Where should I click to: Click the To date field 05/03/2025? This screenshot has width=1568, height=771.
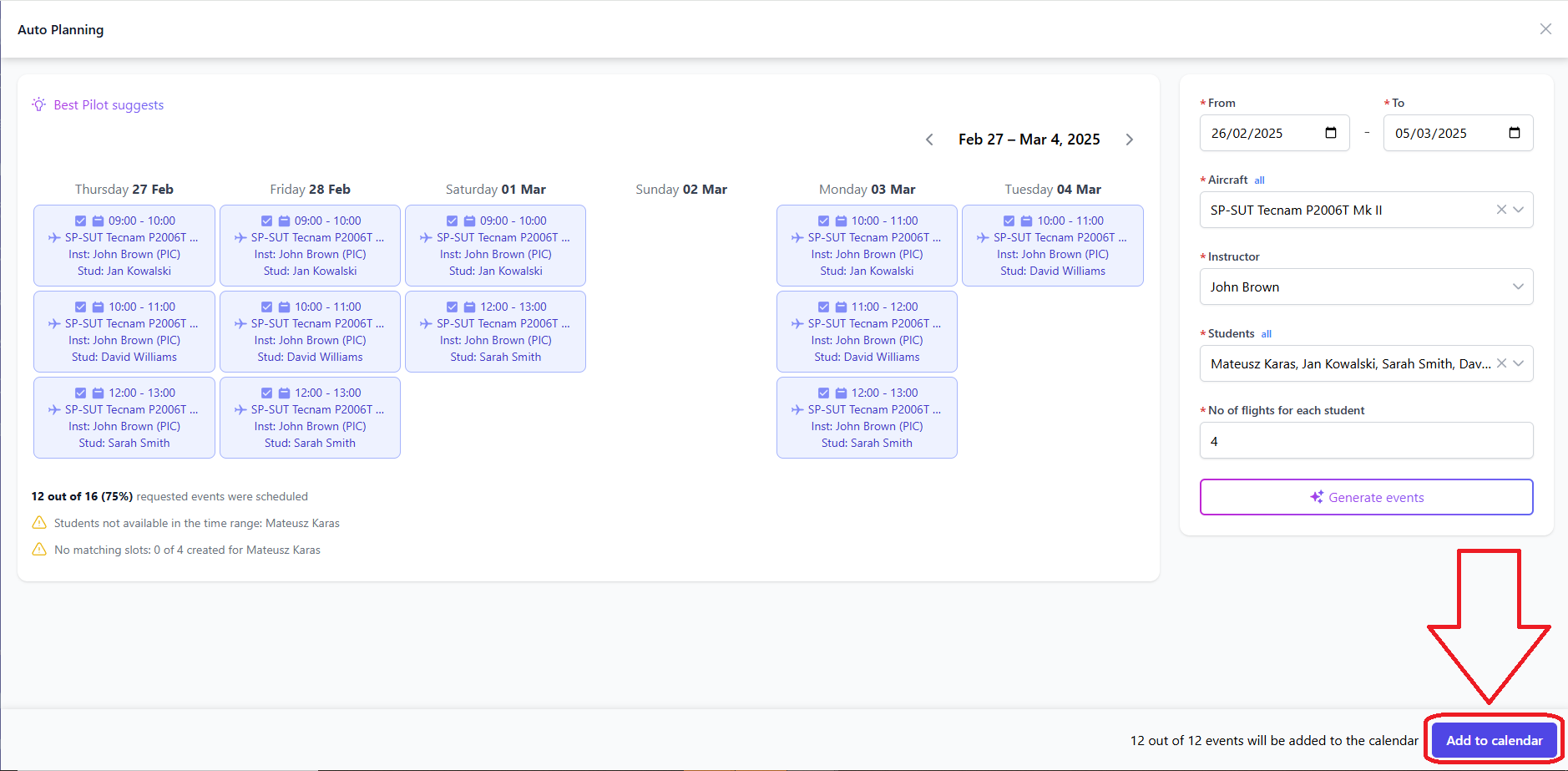(x=1458, y=133)
